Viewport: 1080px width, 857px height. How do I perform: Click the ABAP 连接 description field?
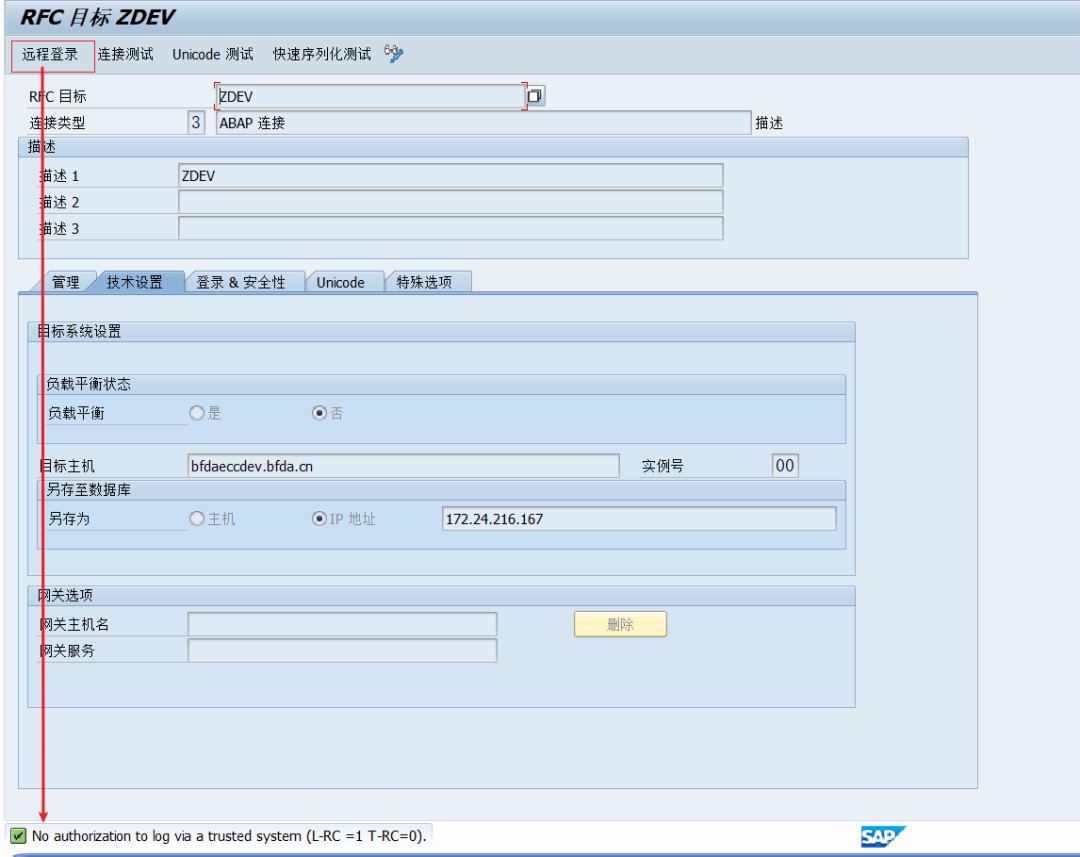(x=483, y=123)
